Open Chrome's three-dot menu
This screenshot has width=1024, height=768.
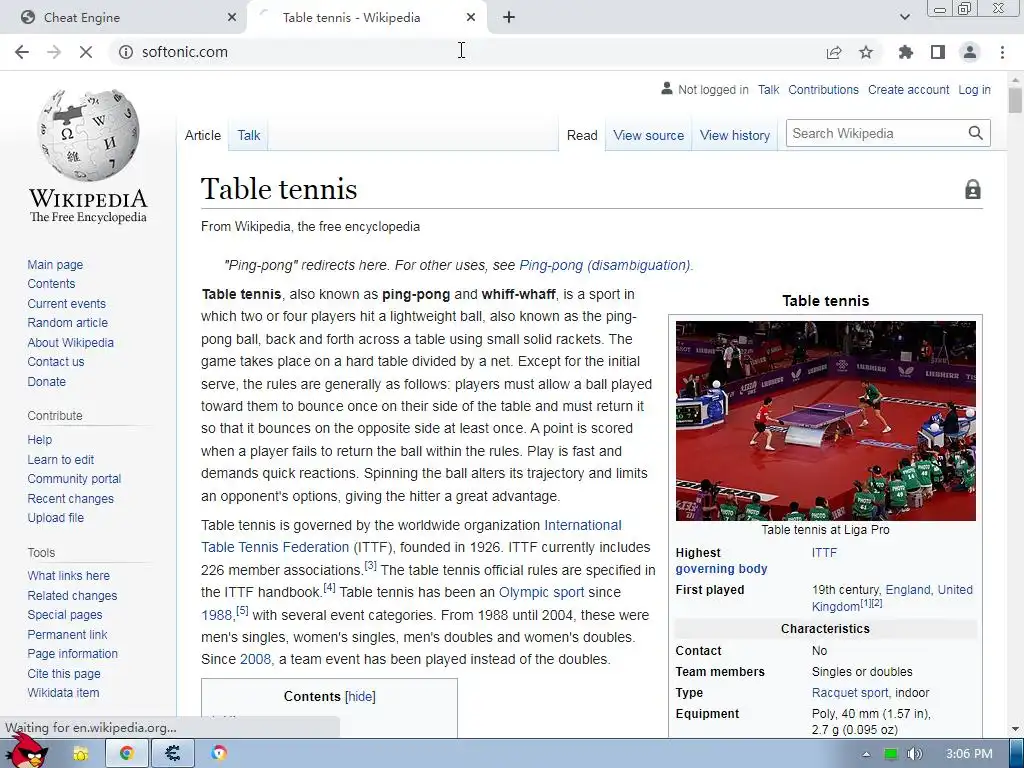pos(1002,52)
